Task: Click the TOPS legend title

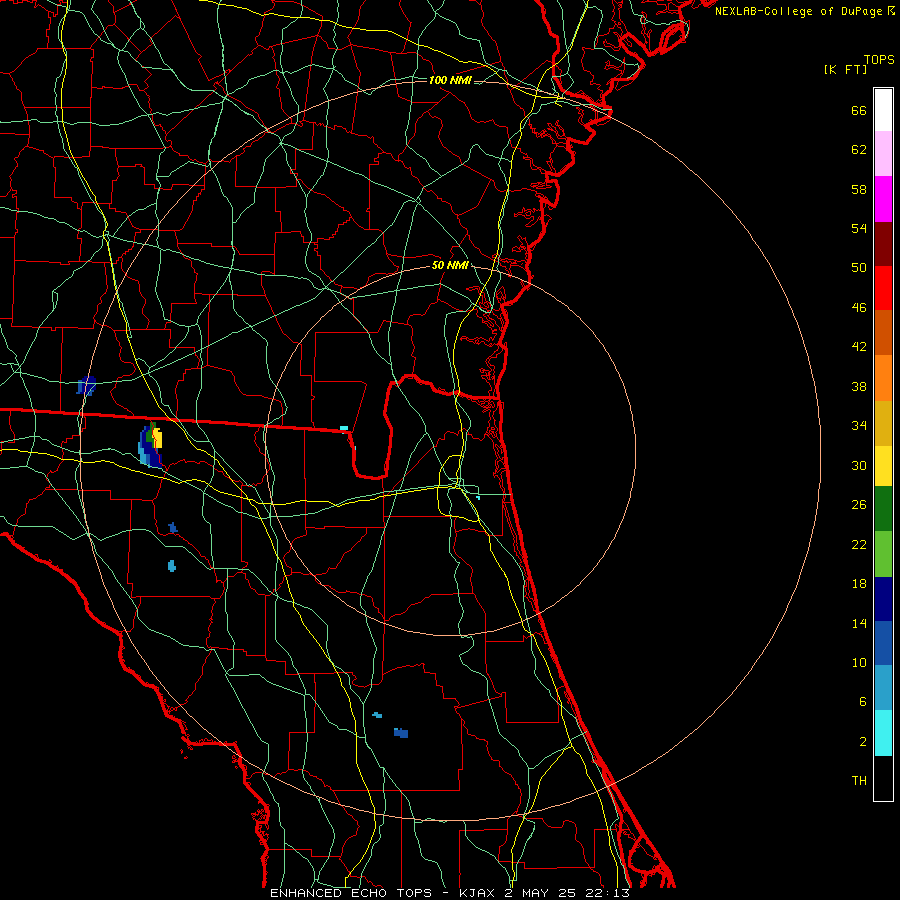Action: coord(879,60)
